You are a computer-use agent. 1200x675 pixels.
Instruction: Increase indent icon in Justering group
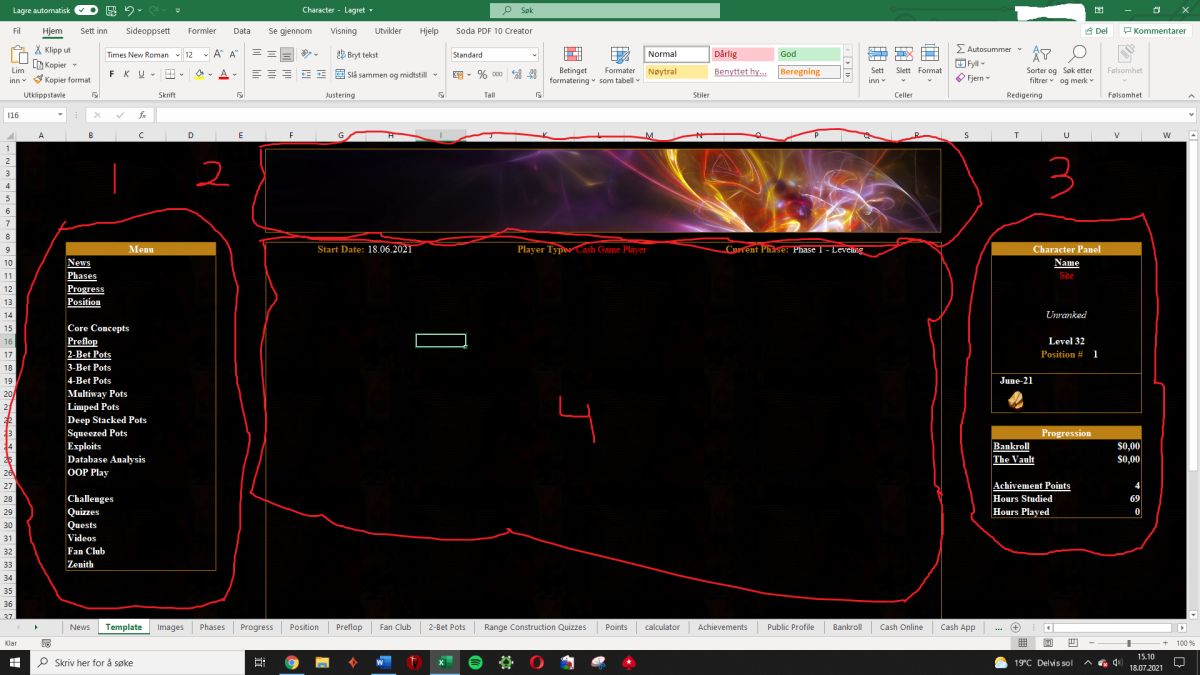(x=322, y=74)
